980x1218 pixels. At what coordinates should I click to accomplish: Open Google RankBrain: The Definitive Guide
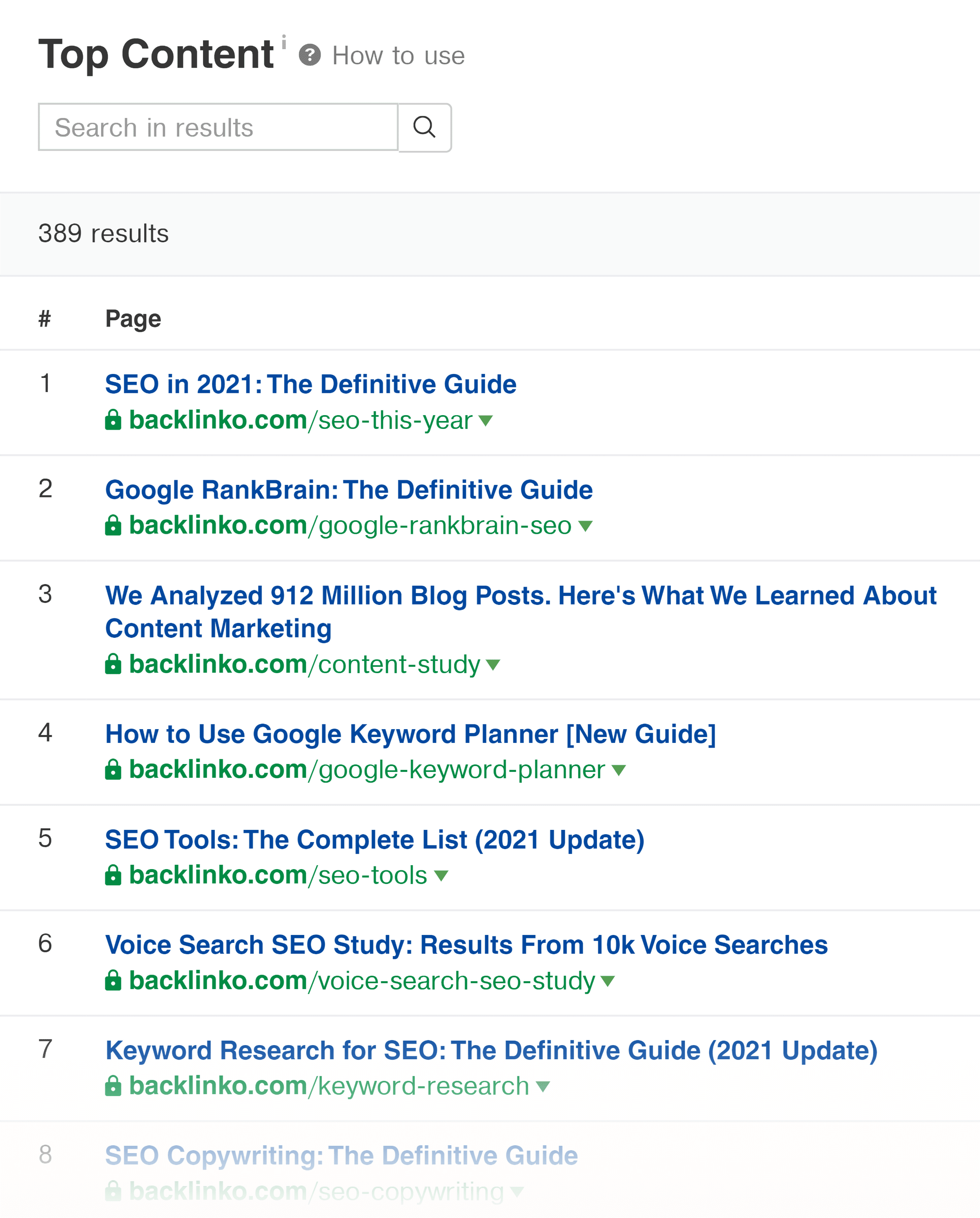[349, 490]
